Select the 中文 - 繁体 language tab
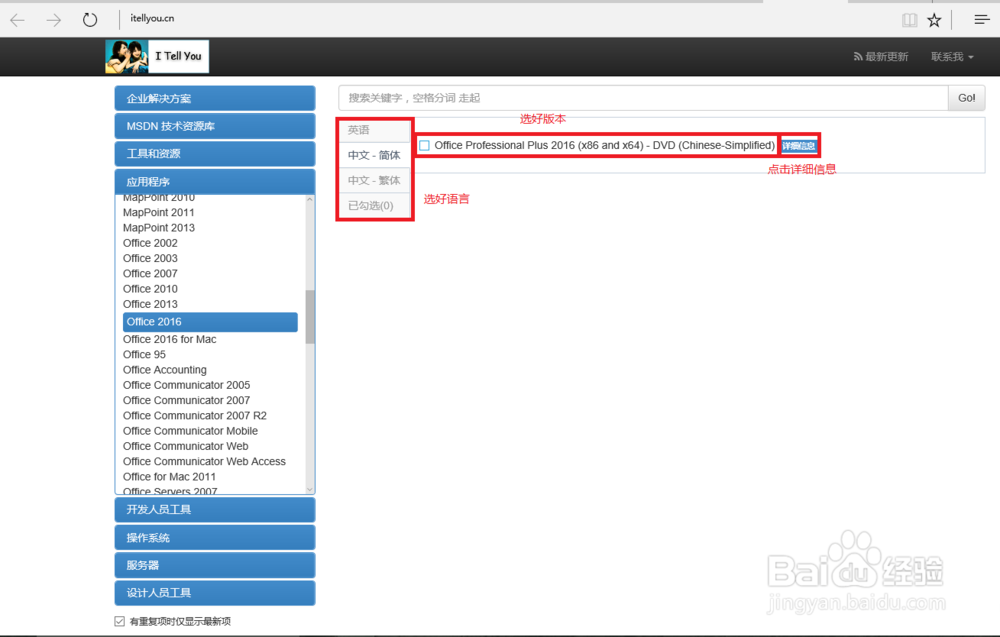The image size is (1000, 637). tap(374, 180)
